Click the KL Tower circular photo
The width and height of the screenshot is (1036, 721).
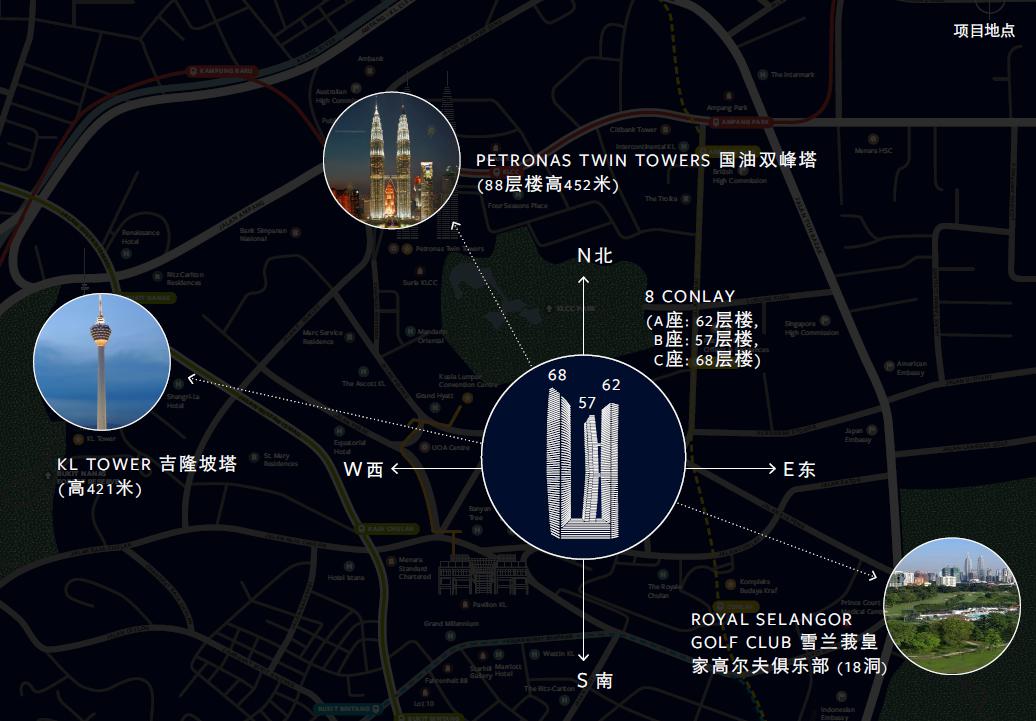point(102,362)
